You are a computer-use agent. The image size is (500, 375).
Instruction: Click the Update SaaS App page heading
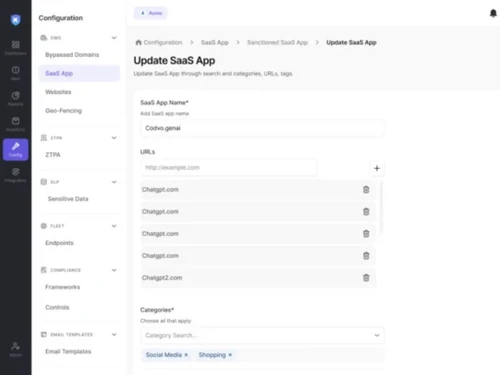tap(174, 61)
